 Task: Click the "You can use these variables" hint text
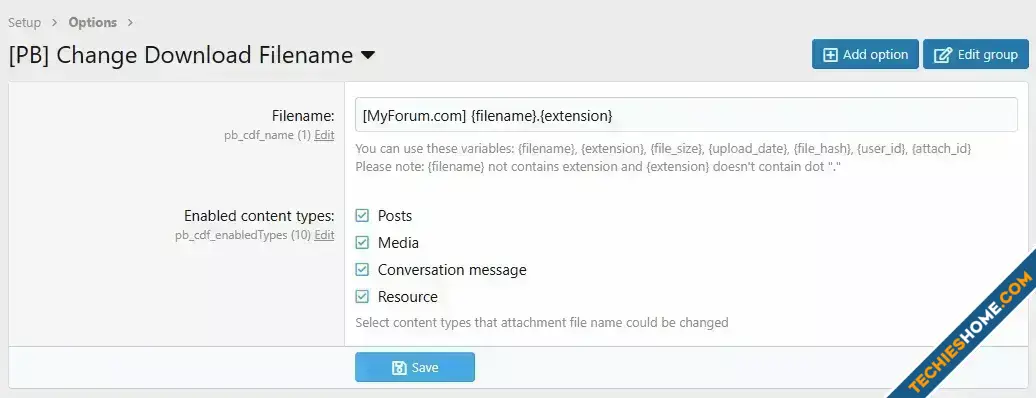click(x=663, y=149)
